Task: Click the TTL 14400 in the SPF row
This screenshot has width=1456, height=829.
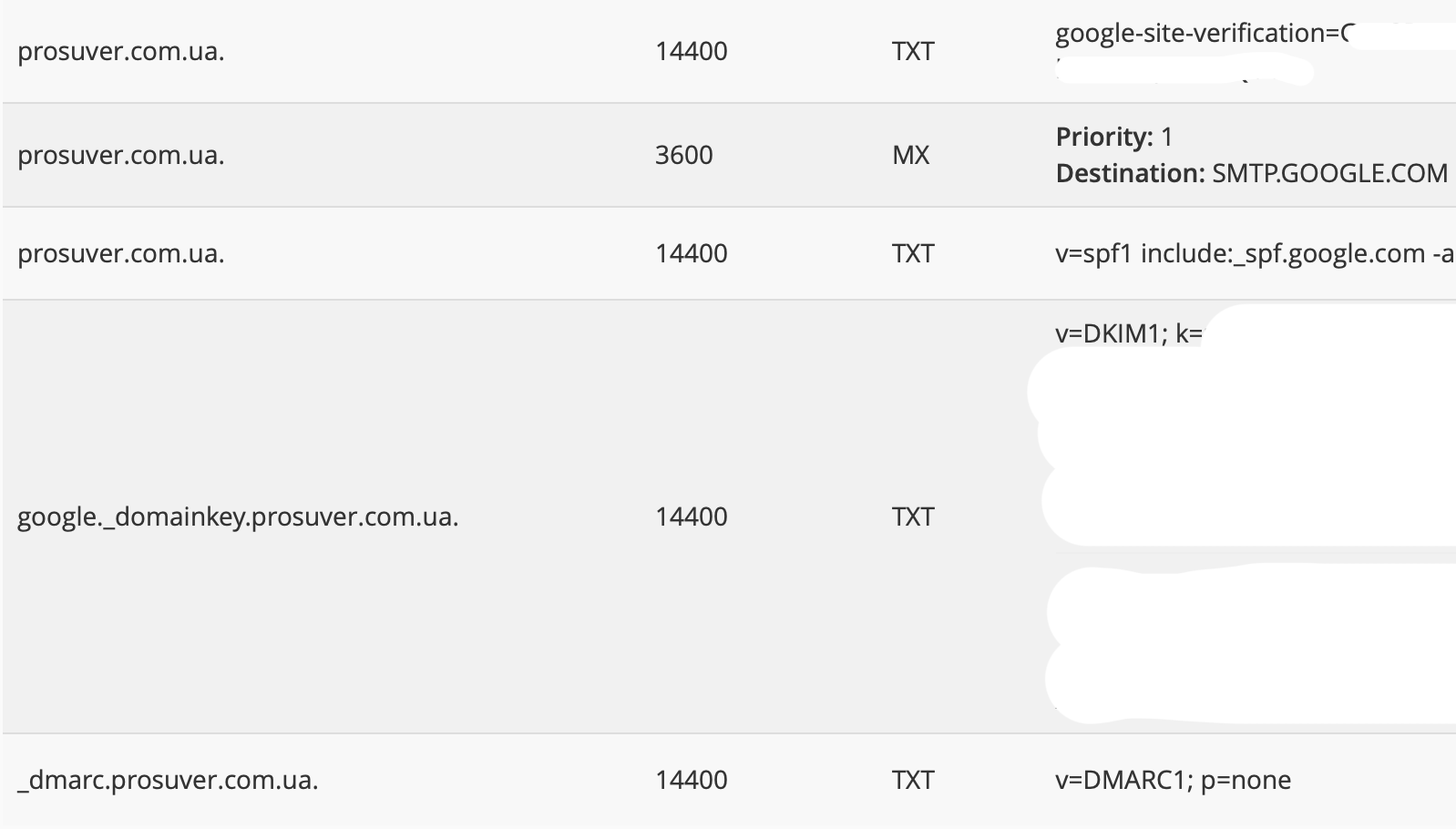Action: (691, 253)
